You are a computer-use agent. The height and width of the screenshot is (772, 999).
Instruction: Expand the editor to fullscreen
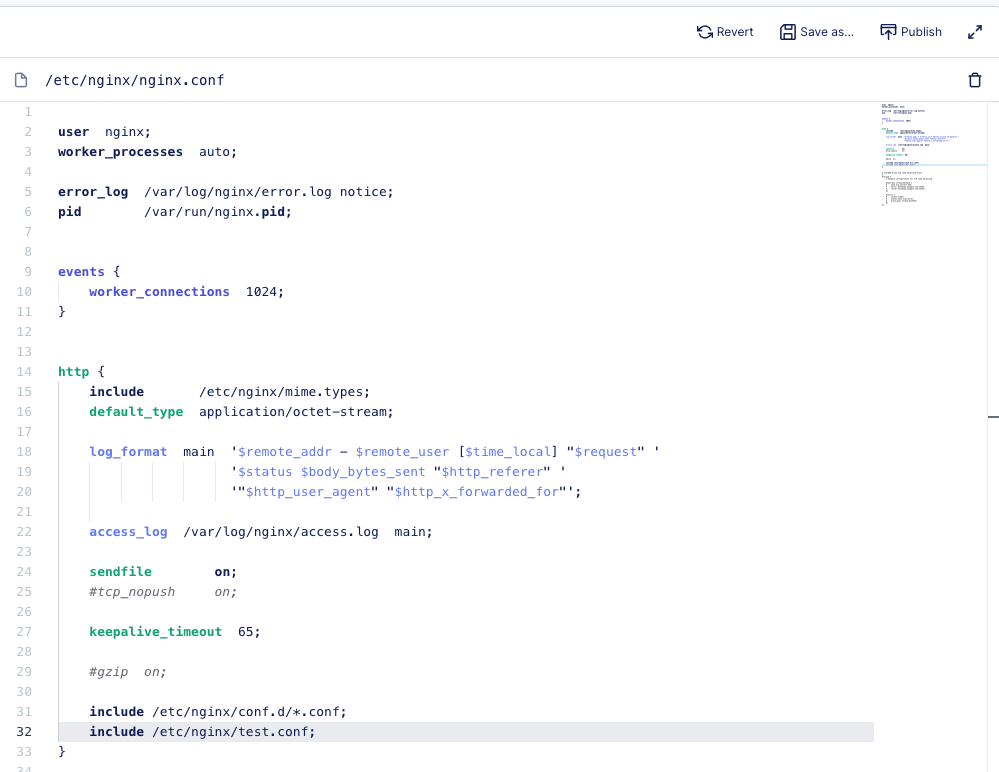(x=975, y=32)
